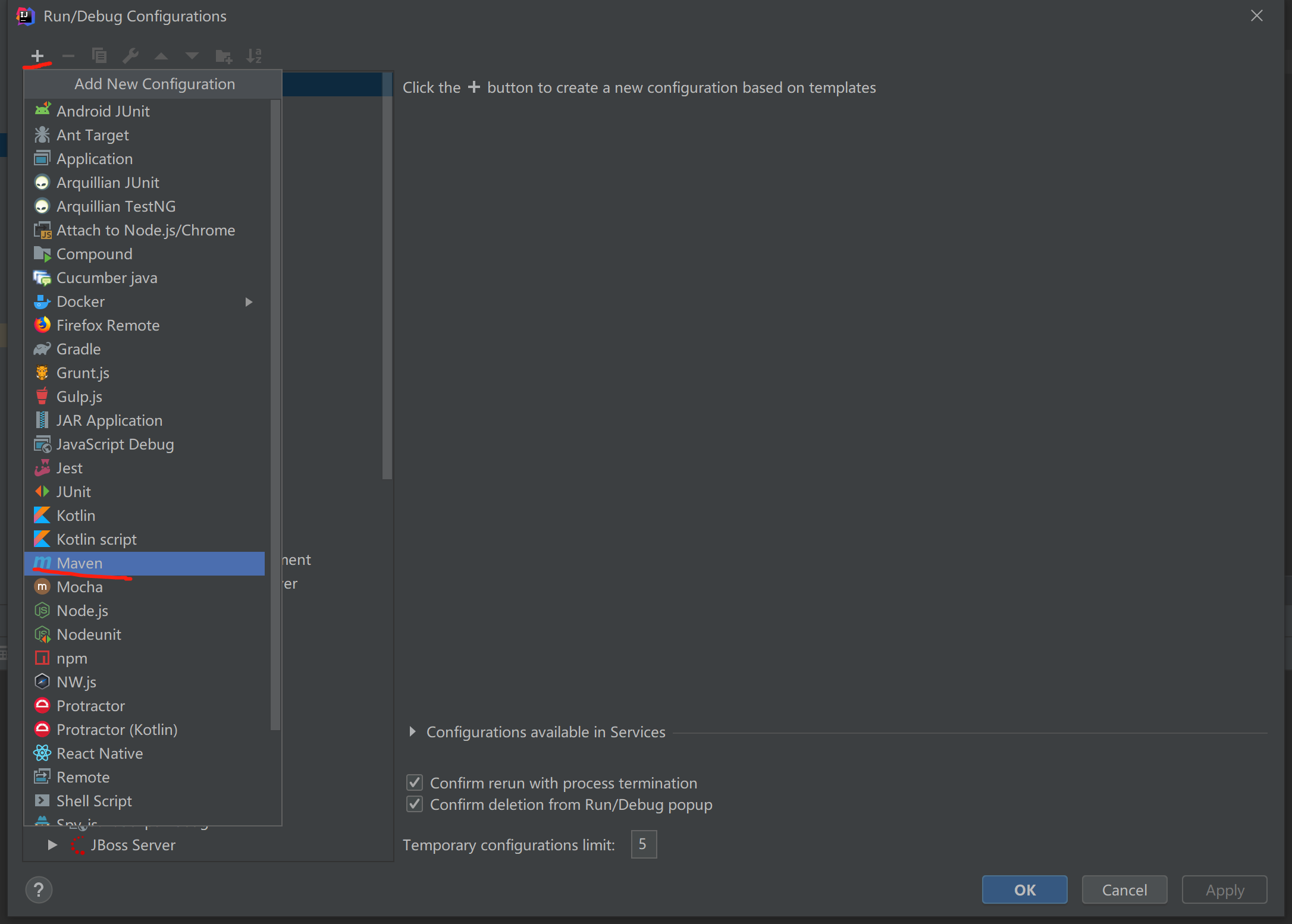Expand the JBoss Server tree node
The width and height of the screenshot is (1292, 924).
(52, 845)
